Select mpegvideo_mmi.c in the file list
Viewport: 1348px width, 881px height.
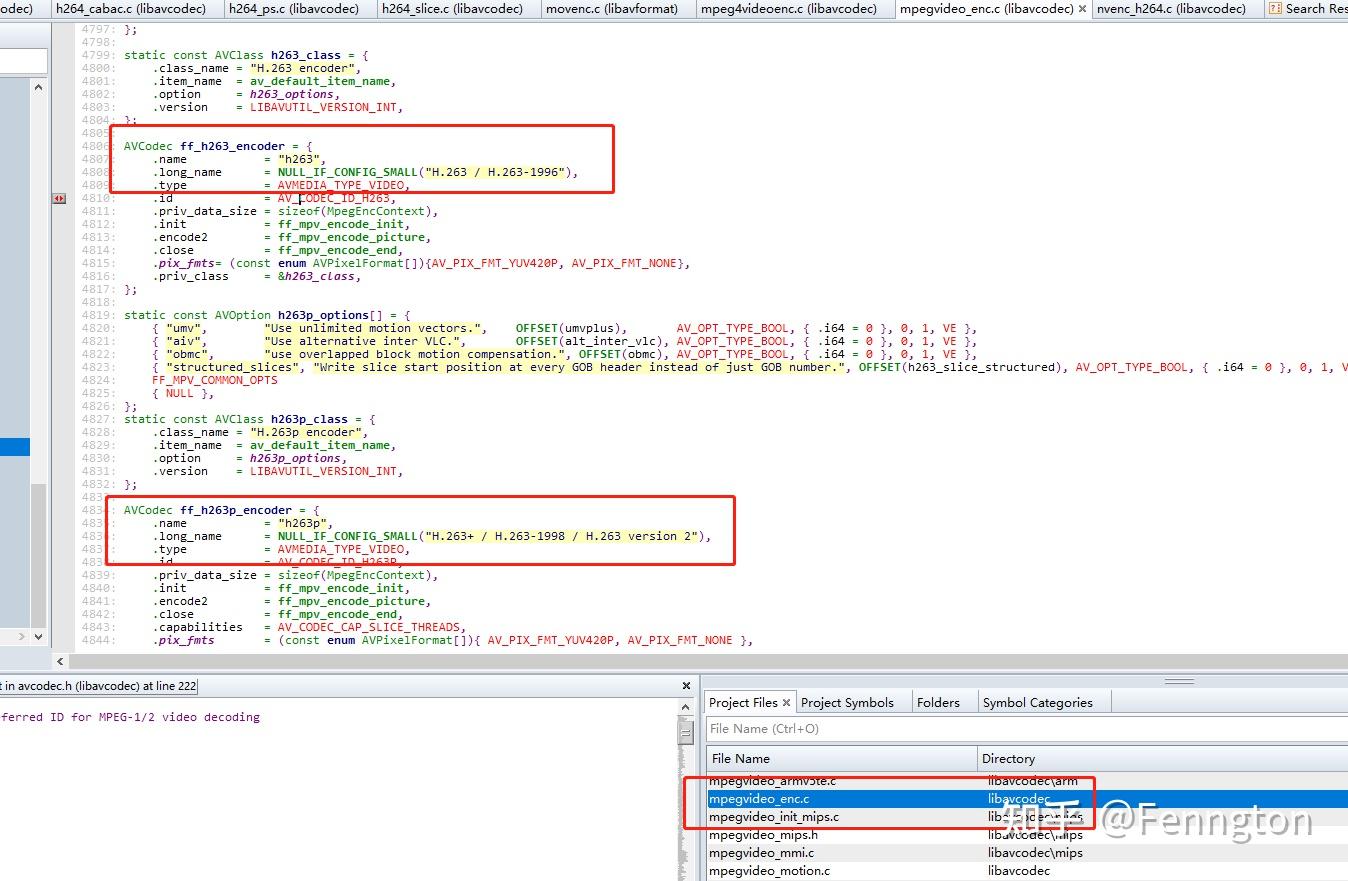coord(1026,853)
